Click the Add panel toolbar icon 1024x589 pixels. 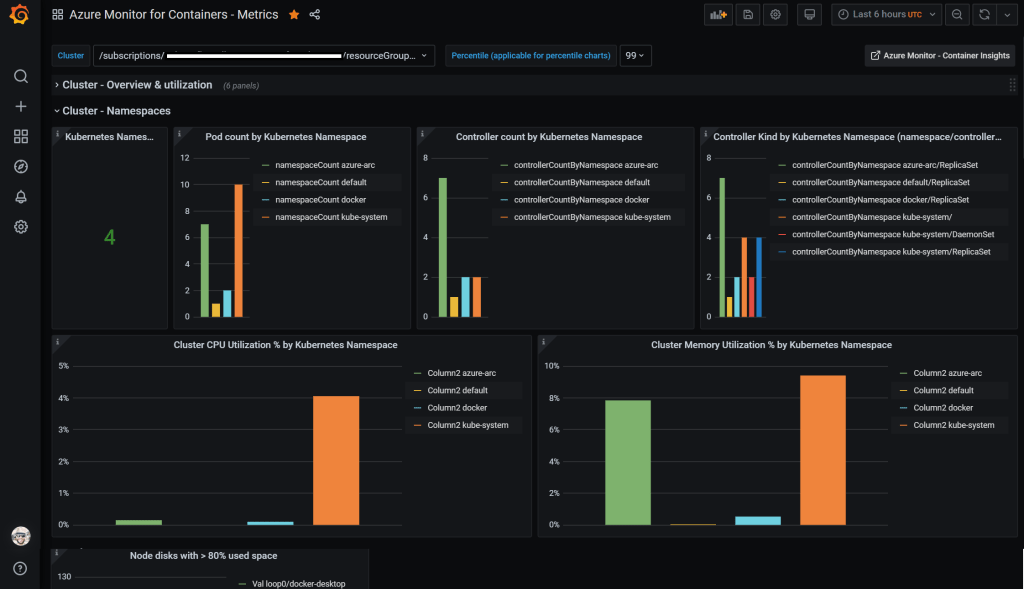click(x=717, y=15)
